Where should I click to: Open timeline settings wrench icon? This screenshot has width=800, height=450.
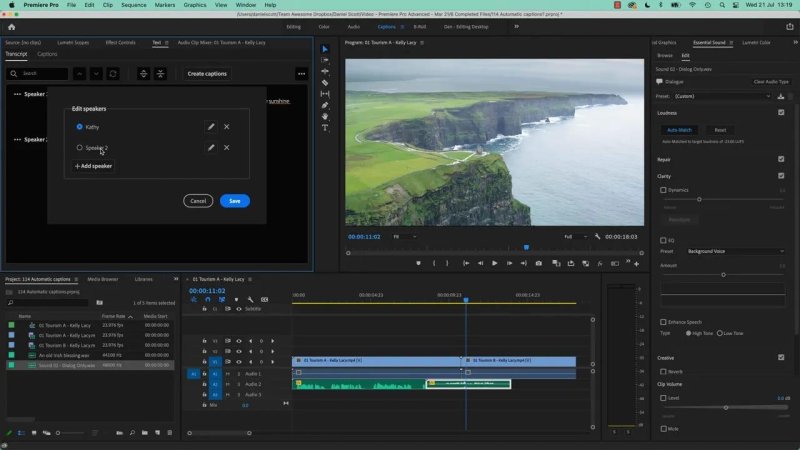pyautogui.click(x=250, y=299)
